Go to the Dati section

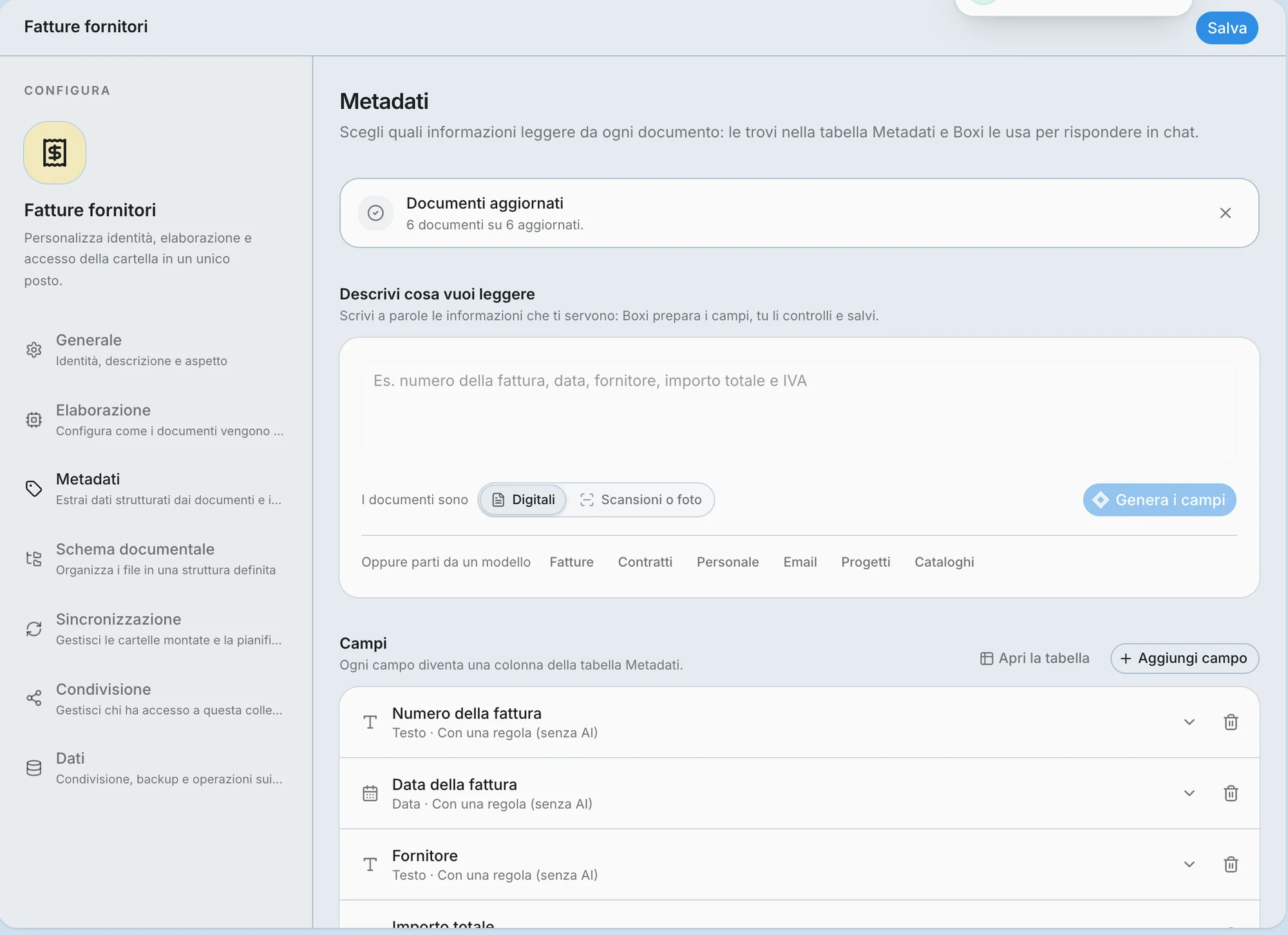[155, 768]
